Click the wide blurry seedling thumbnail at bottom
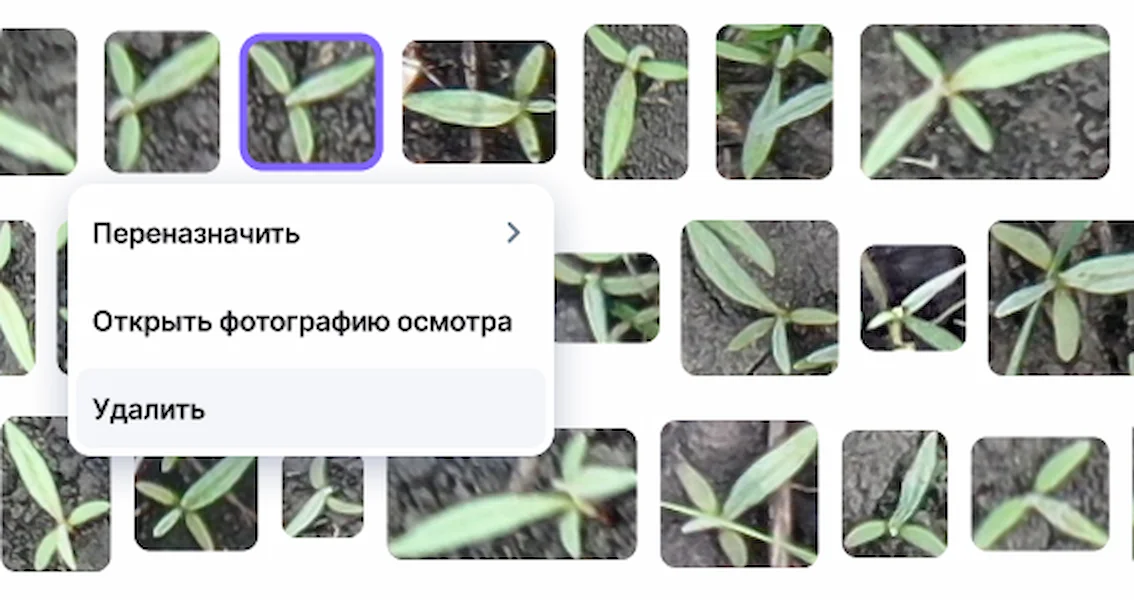Screen dimensions: 1134x600 pos(512,494)
